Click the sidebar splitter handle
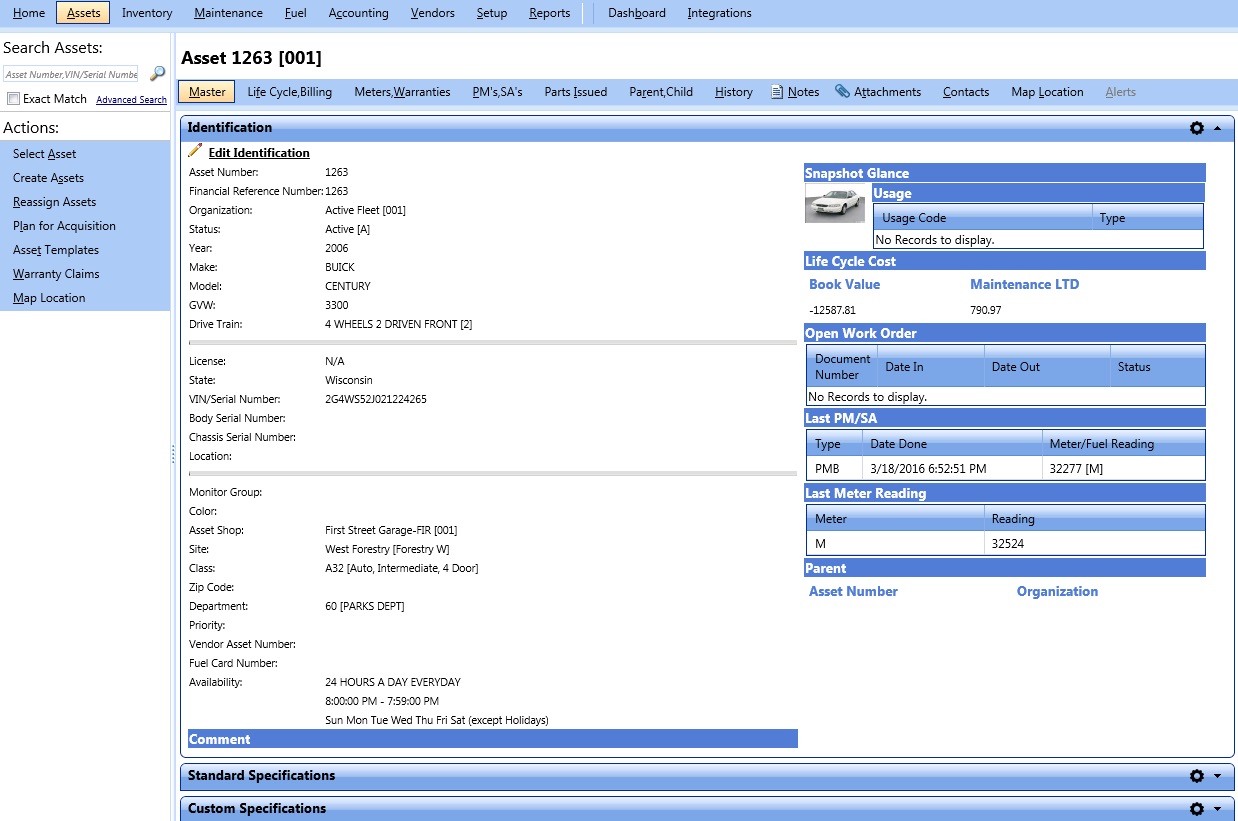 click(173, 454)
